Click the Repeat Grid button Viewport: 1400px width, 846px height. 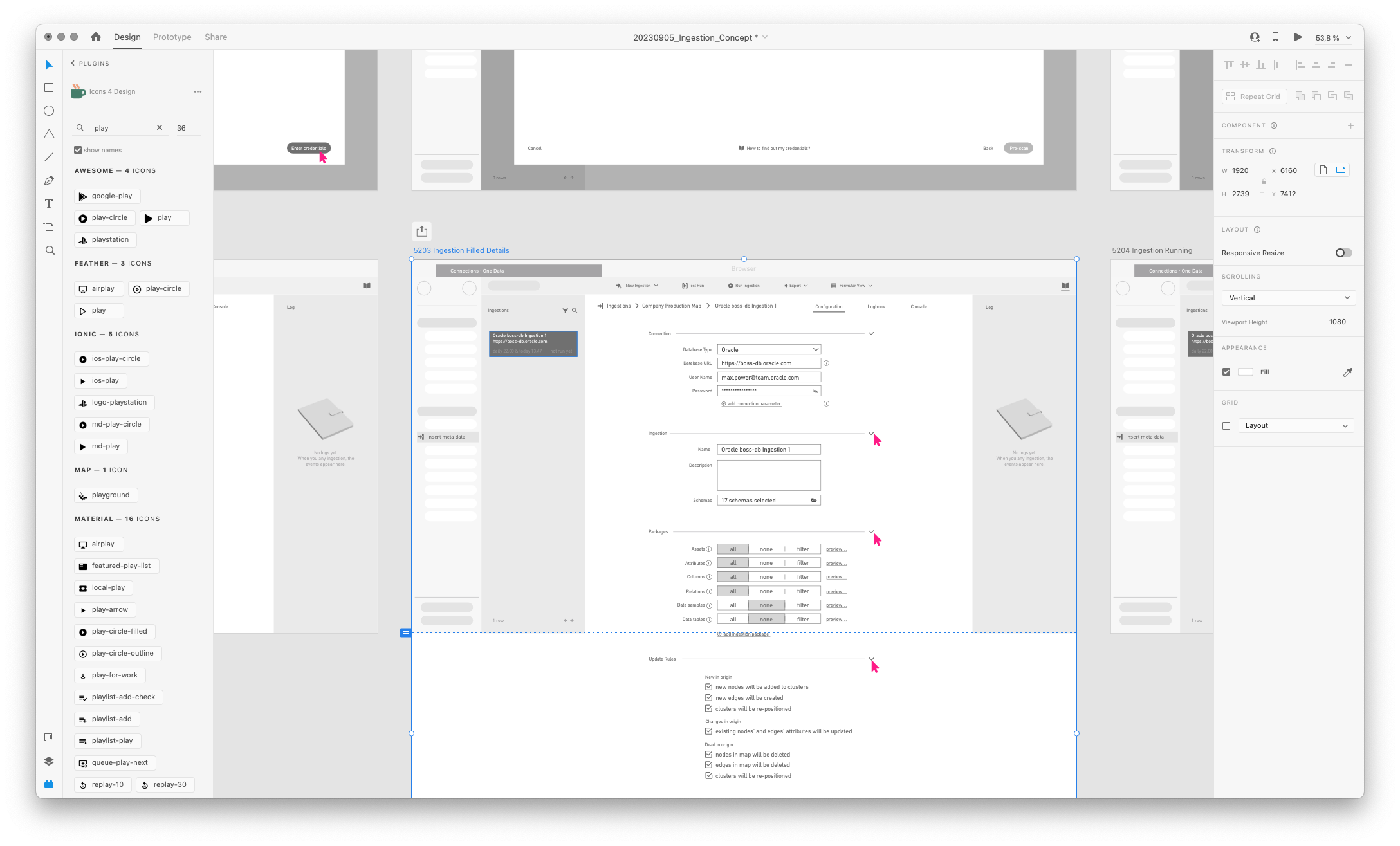tap(1254, 96)
